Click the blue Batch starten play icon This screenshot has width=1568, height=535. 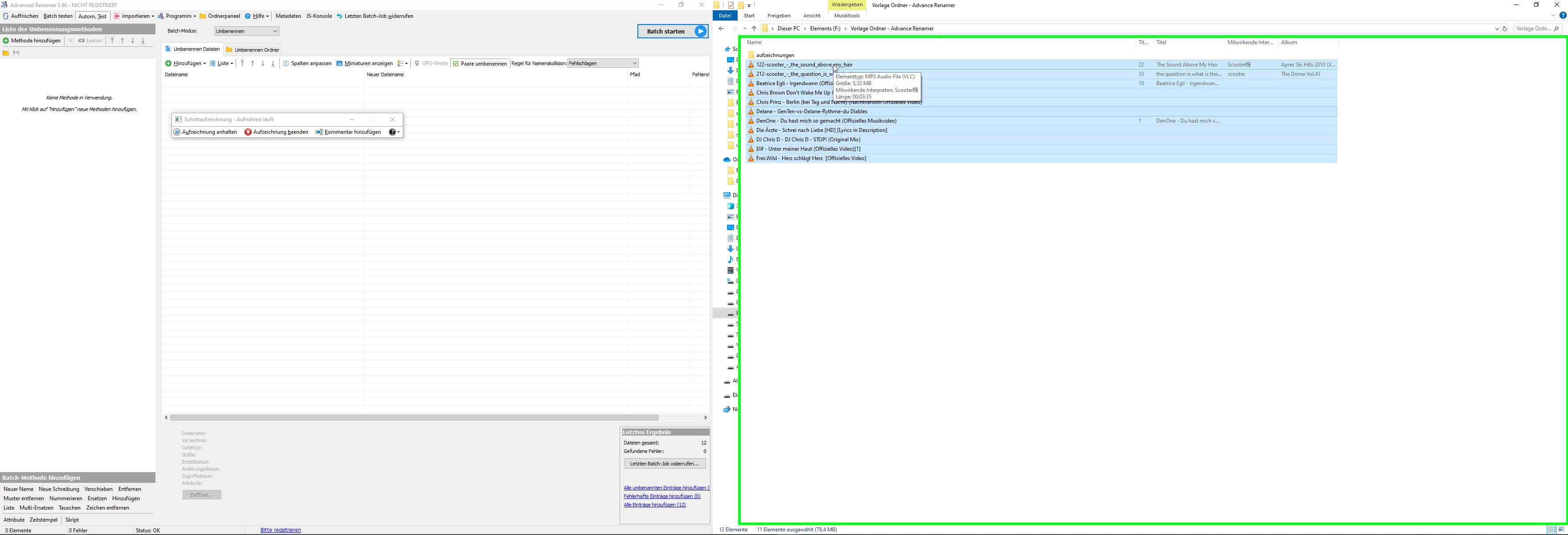[701, 32]
